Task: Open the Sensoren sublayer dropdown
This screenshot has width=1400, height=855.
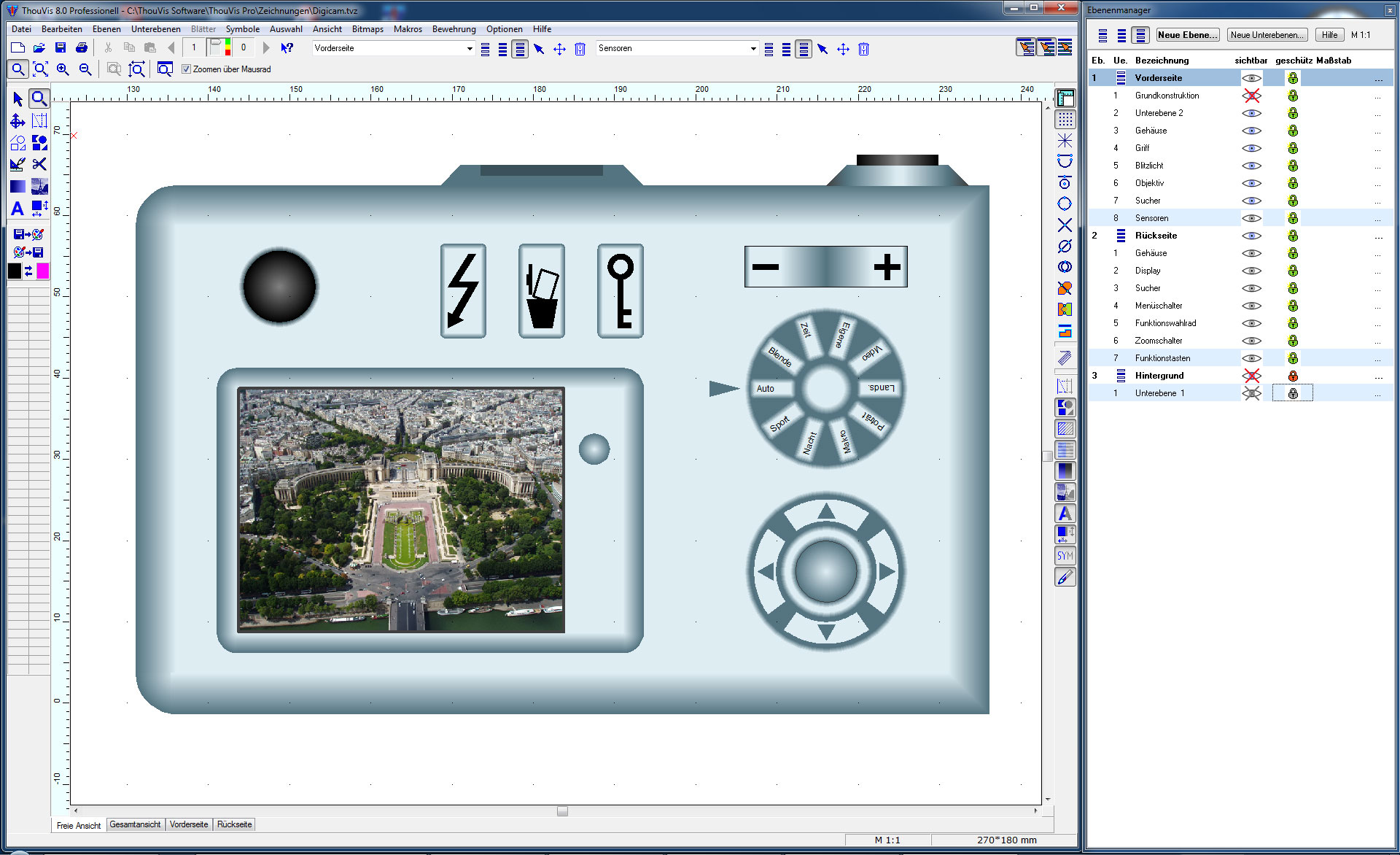Action: click(x=753, y=49)
